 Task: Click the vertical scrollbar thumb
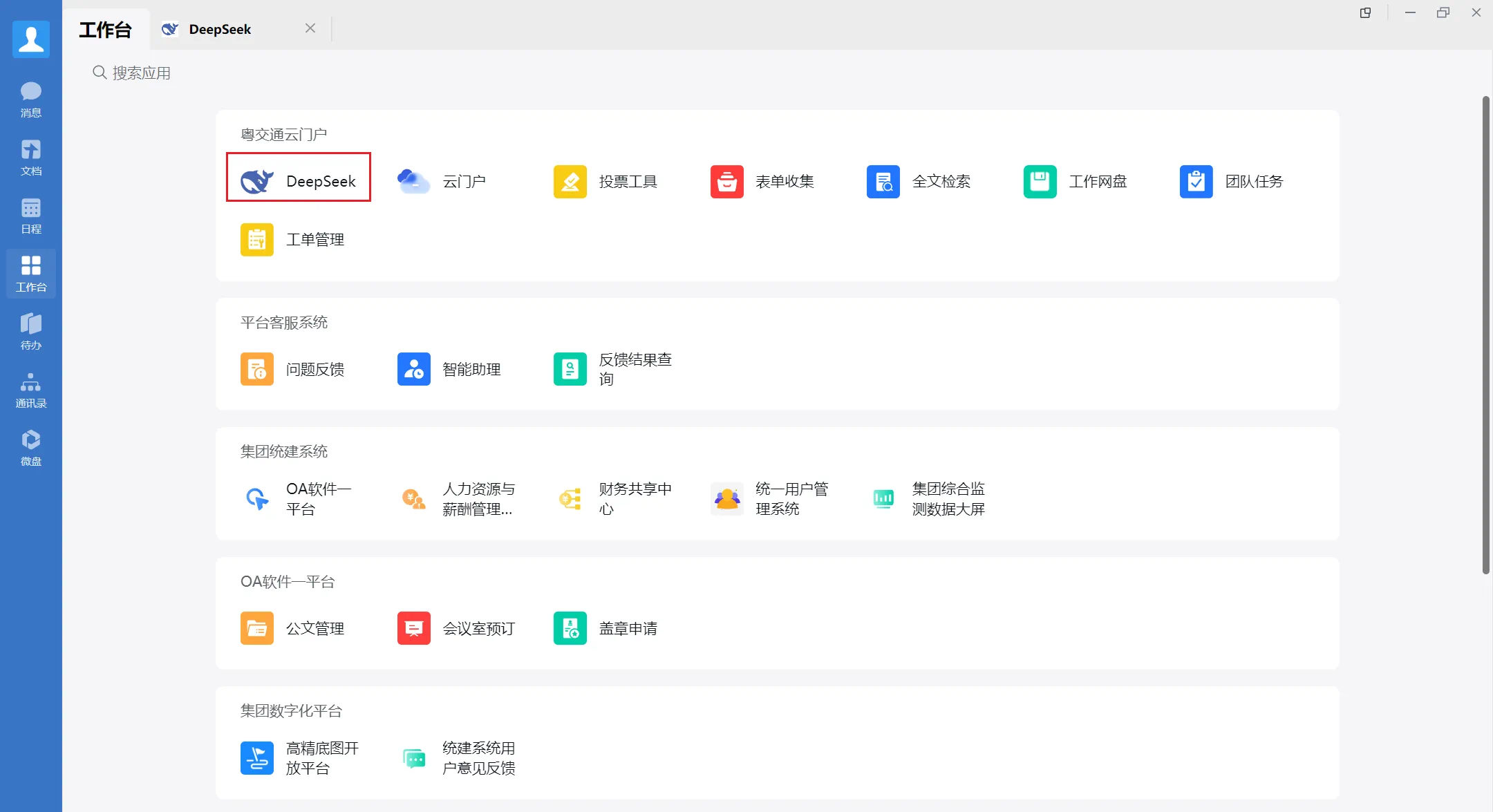coord(1485,335)
